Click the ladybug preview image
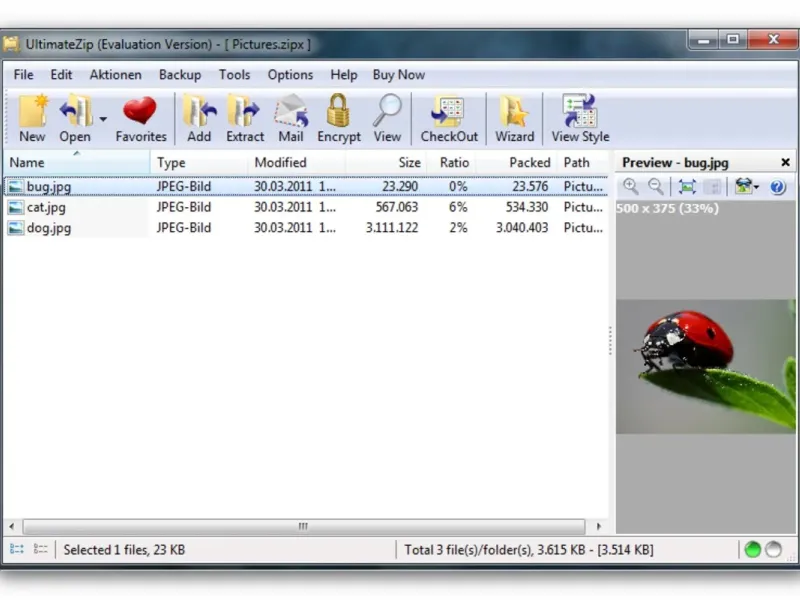800x600 pixels. click(706, 366)
